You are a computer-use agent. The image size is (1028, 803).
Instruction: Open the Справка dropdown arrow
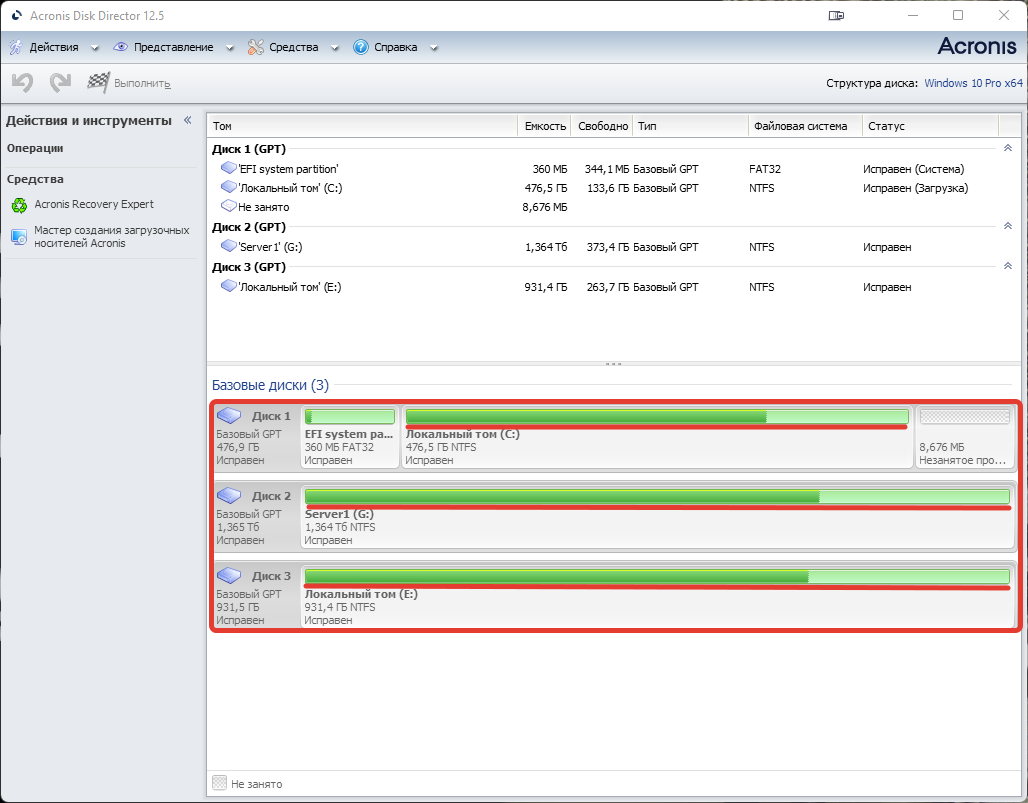tap(433, 48)
